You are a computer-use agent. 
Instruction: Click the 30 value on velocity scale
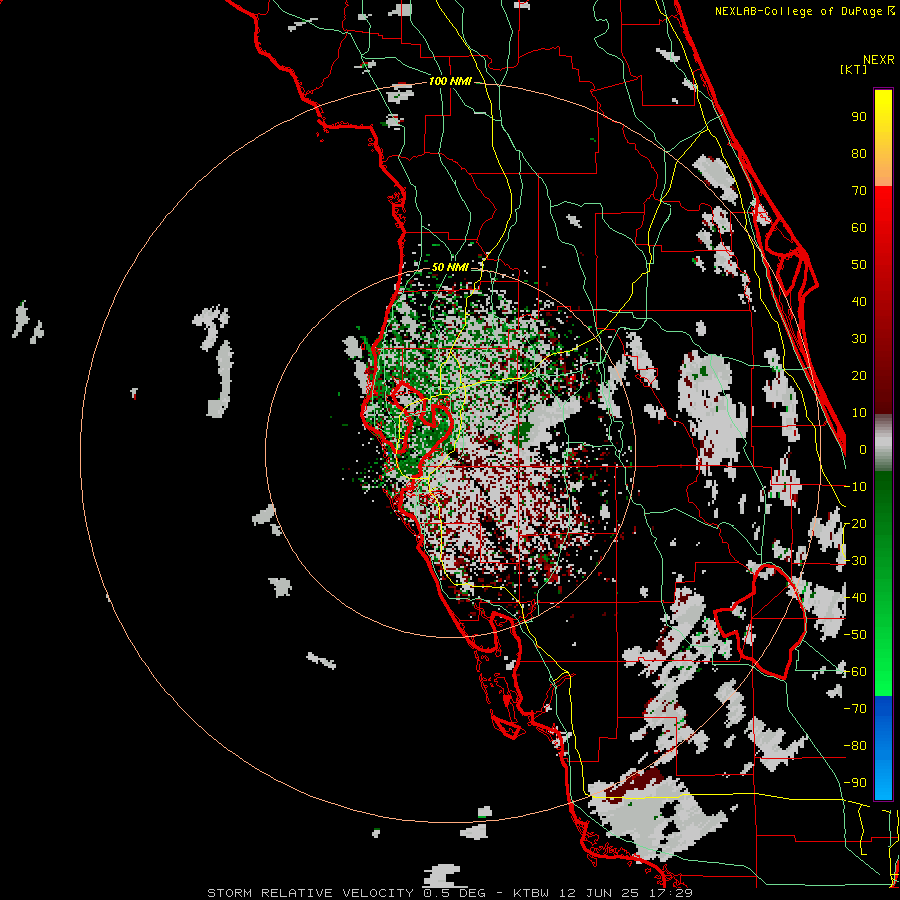(859, 339)
